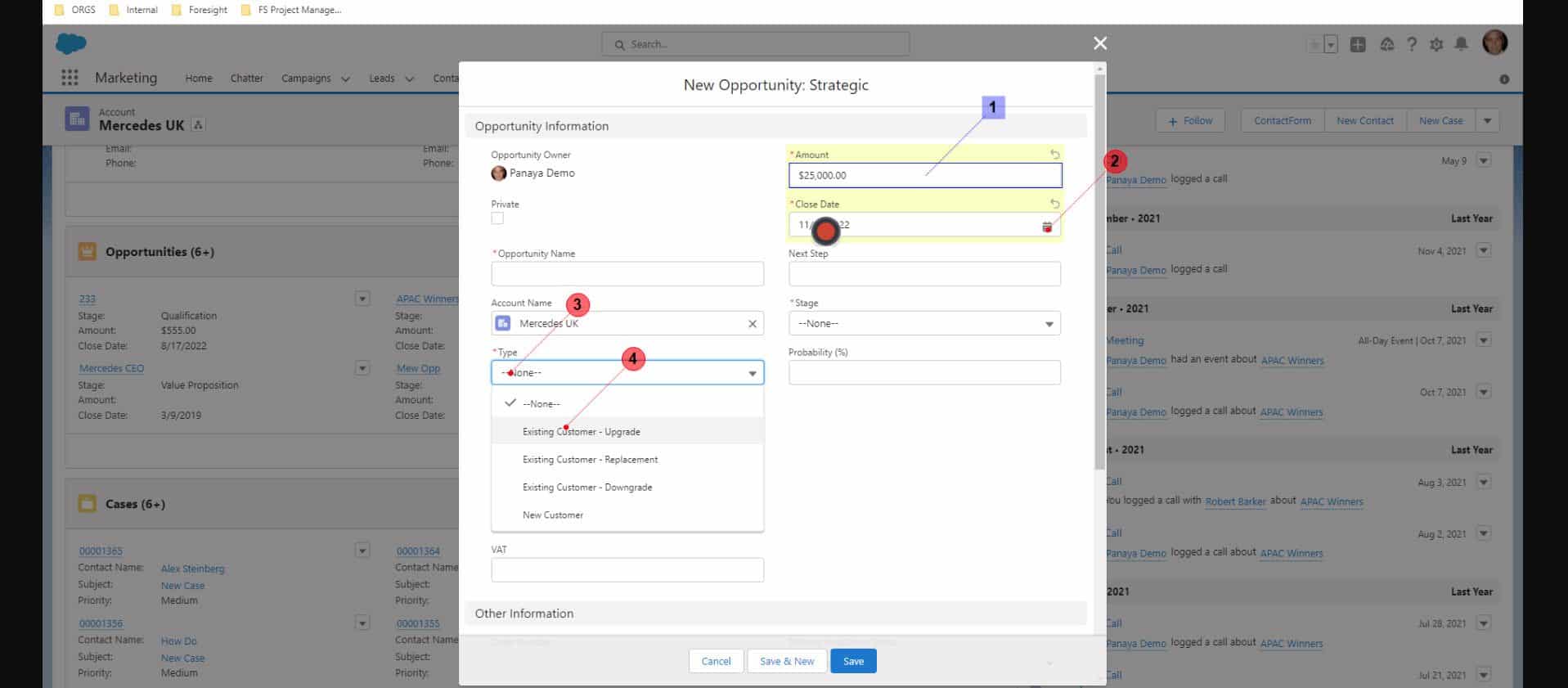Screen dimensions: 1568x688
Task: Open the Internal bookmark folder
Action: (133, 10)
